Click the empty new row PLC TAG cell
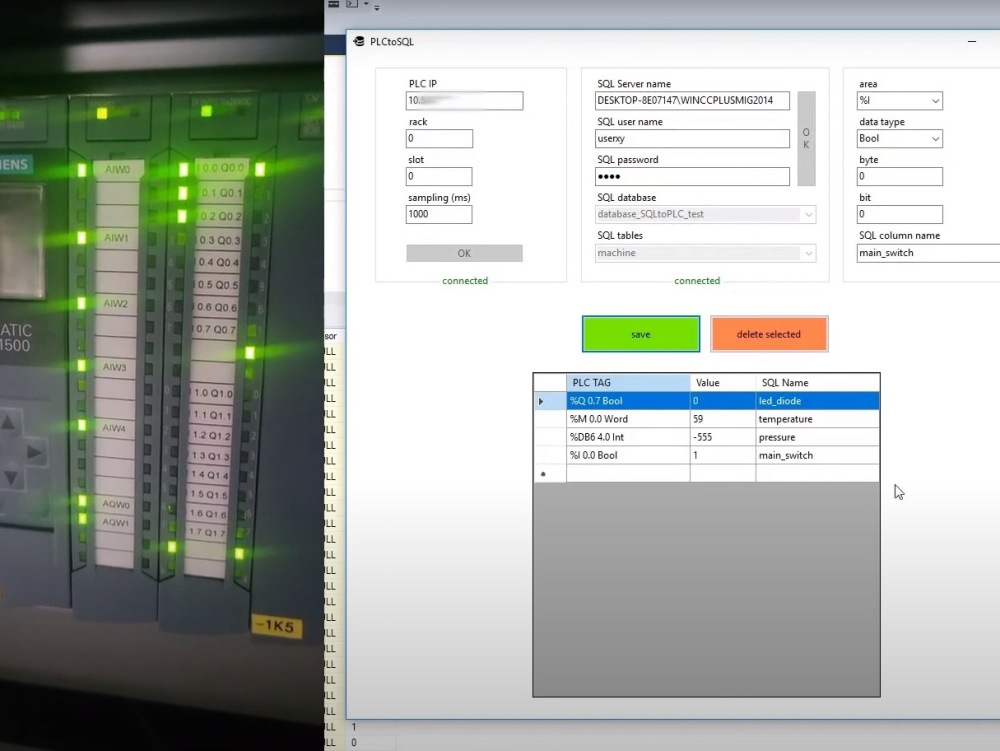The width and height of the screenshot is (1000, 751). [x=628, y=474]
